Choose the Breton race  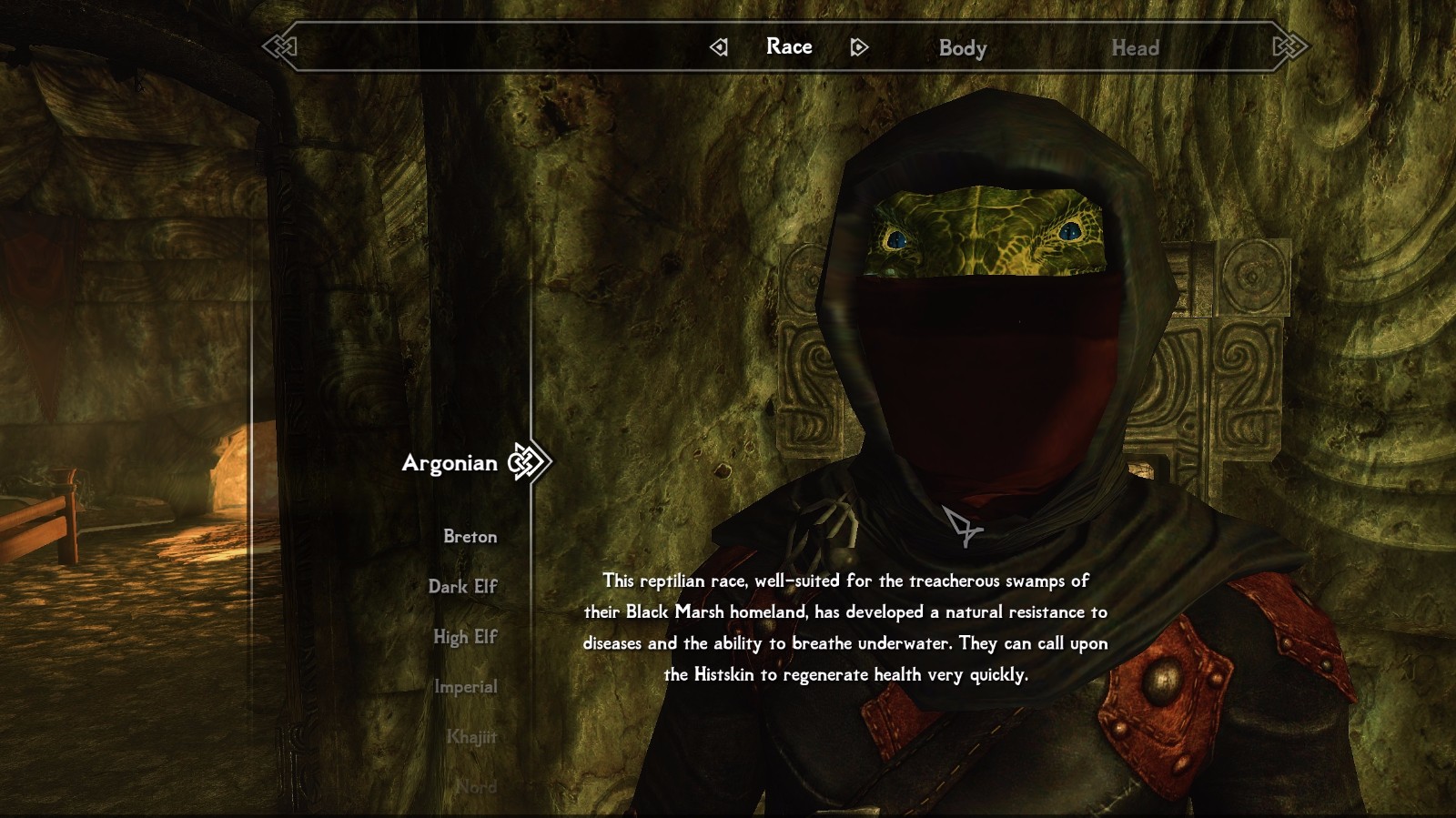click(470, 537)
